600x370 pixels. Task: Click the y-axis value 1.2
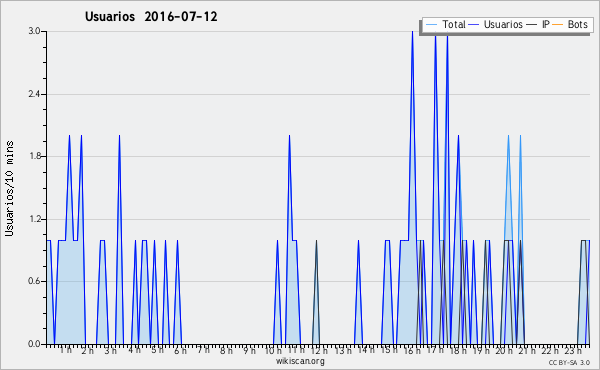pos(34,219)
